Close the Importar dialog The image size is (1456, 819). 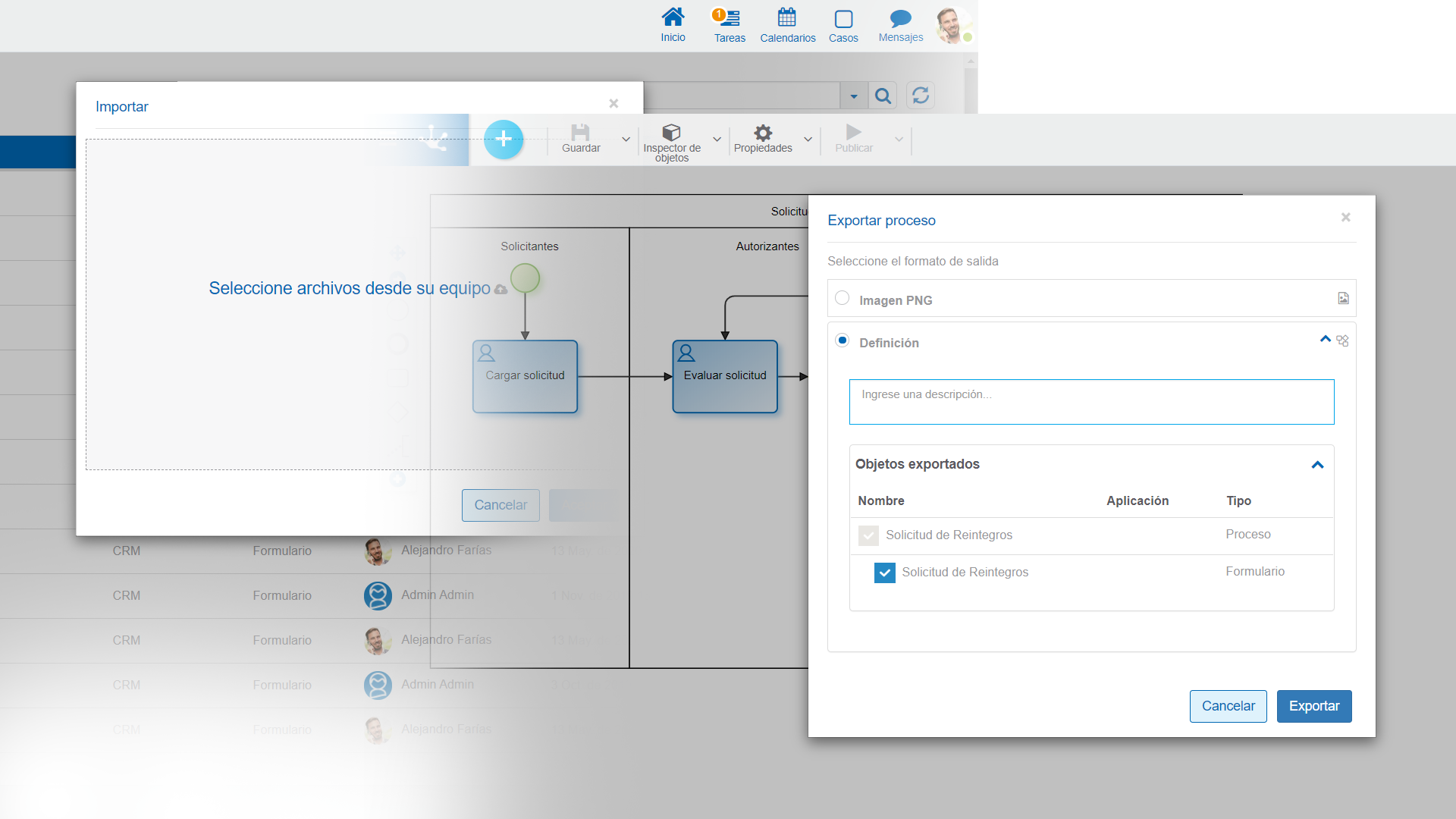pos(613,103)
